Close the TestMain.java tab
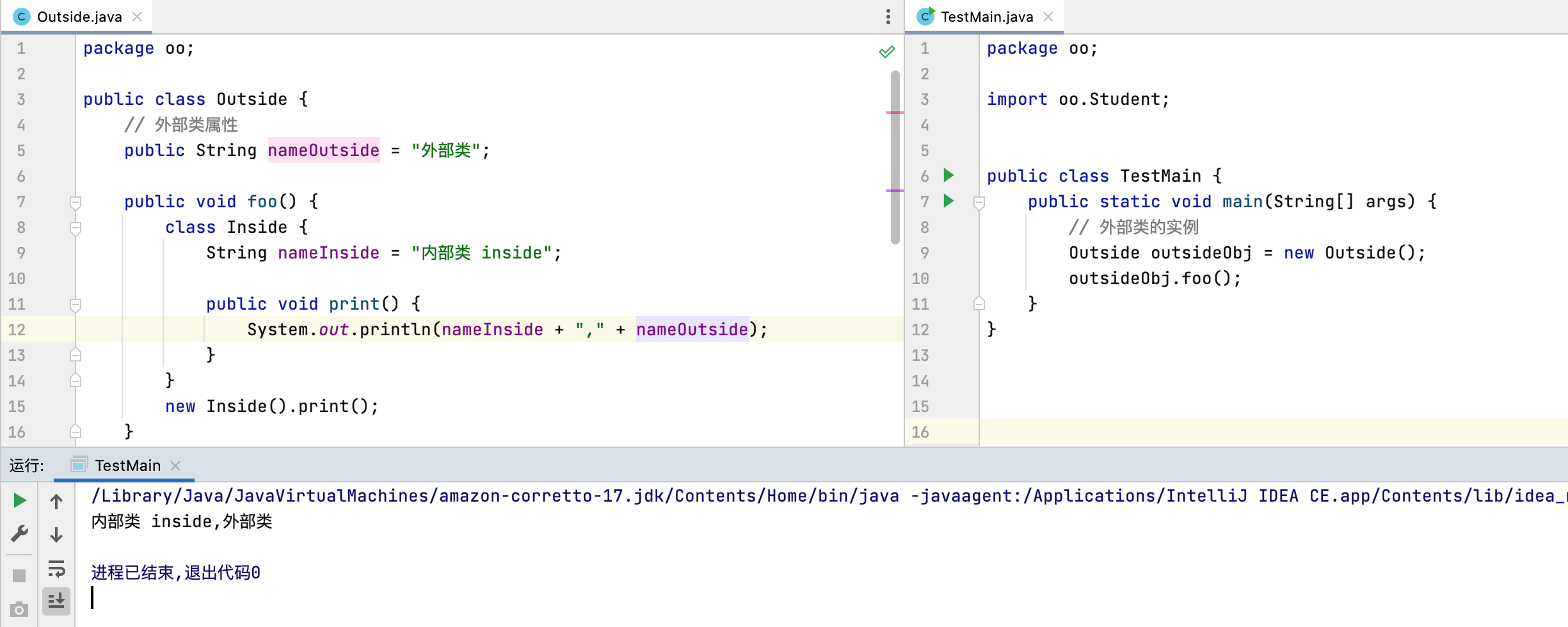The height and width of the screenshot is (627, 1568). (x=1048, y=17)
